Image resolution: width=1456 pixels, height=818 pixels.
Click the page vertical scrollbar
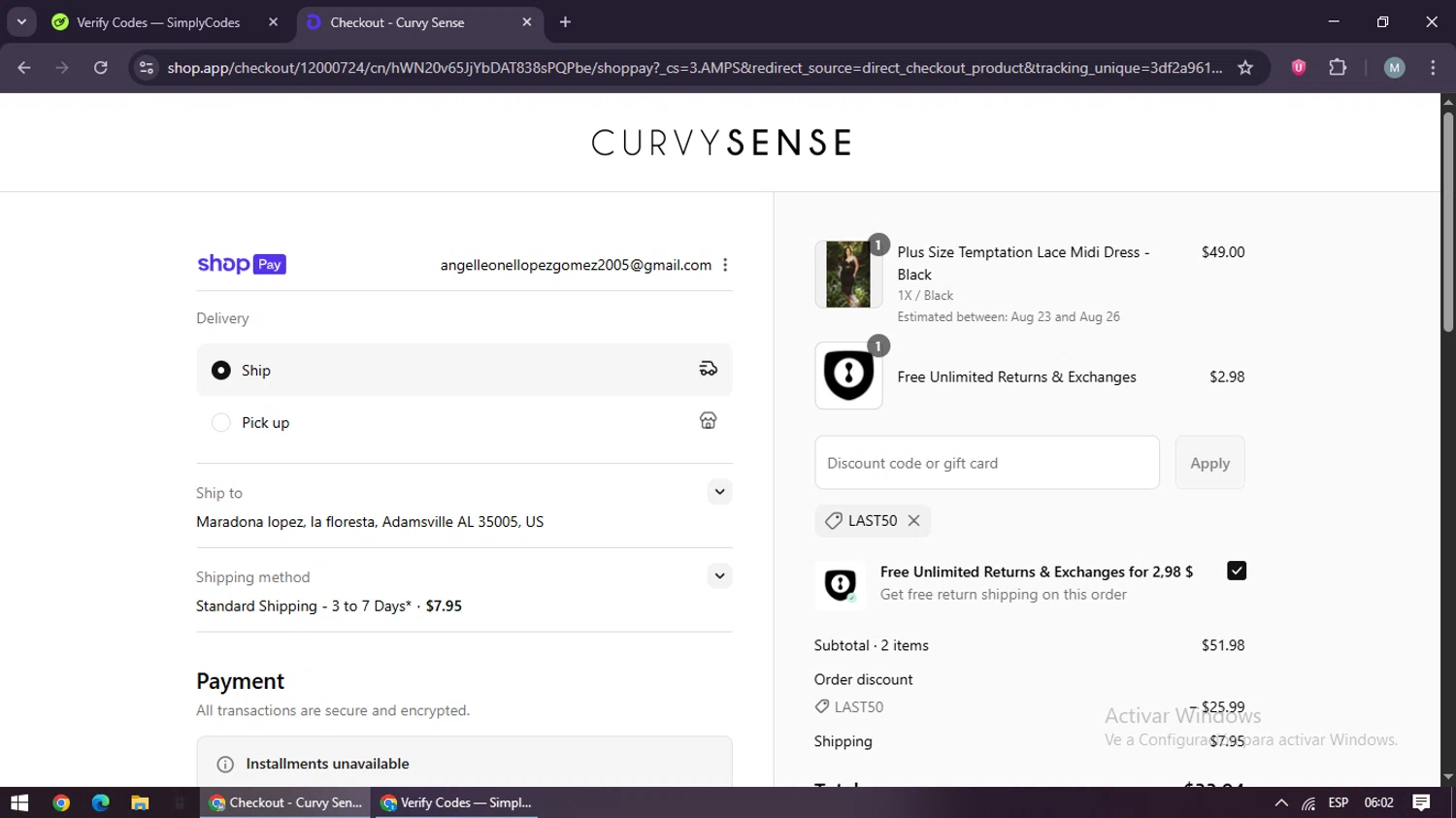[1448, 223]
